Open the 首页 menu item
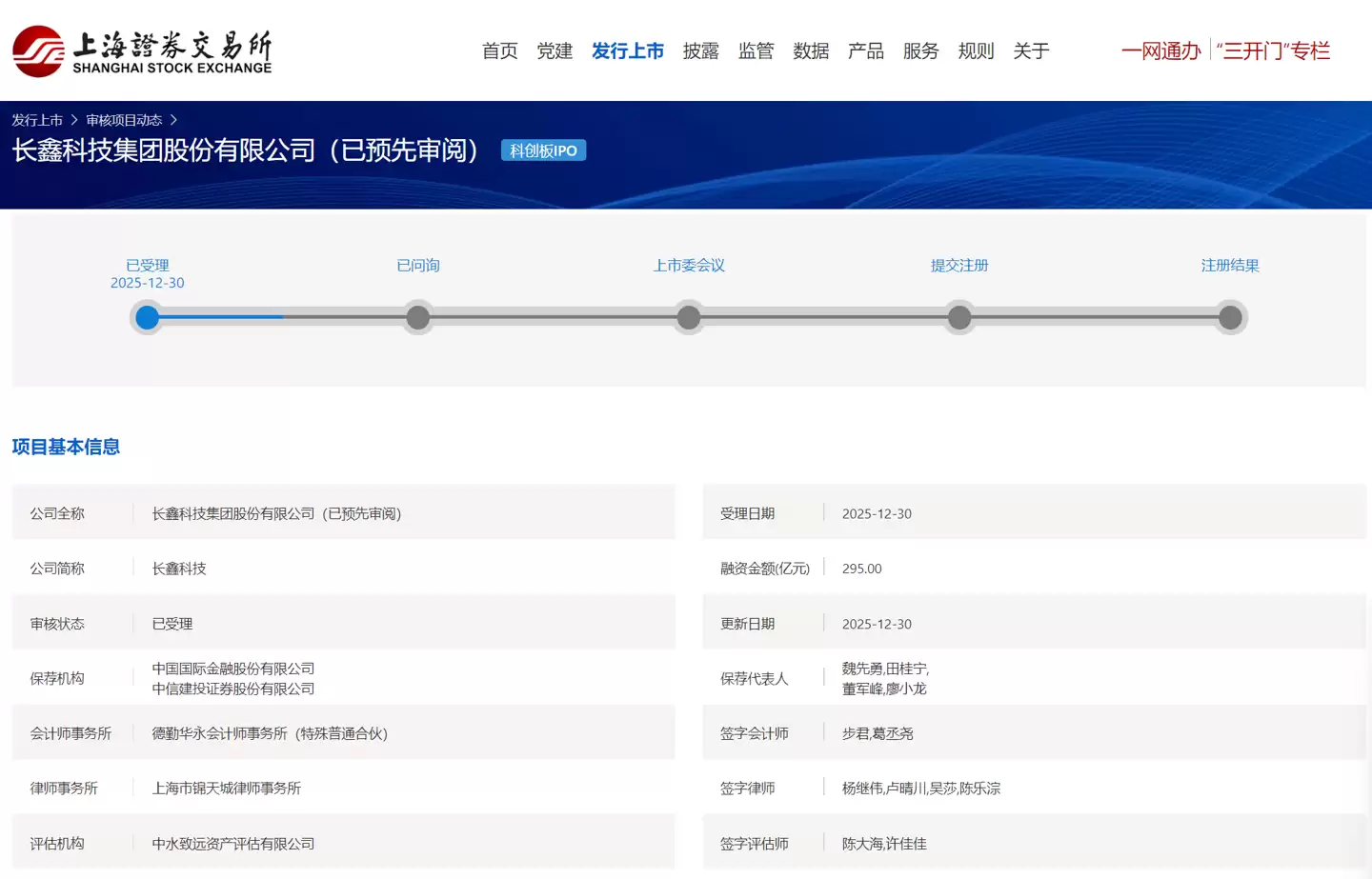Screen dimensions: 1372x879 [x=499, y=50]
